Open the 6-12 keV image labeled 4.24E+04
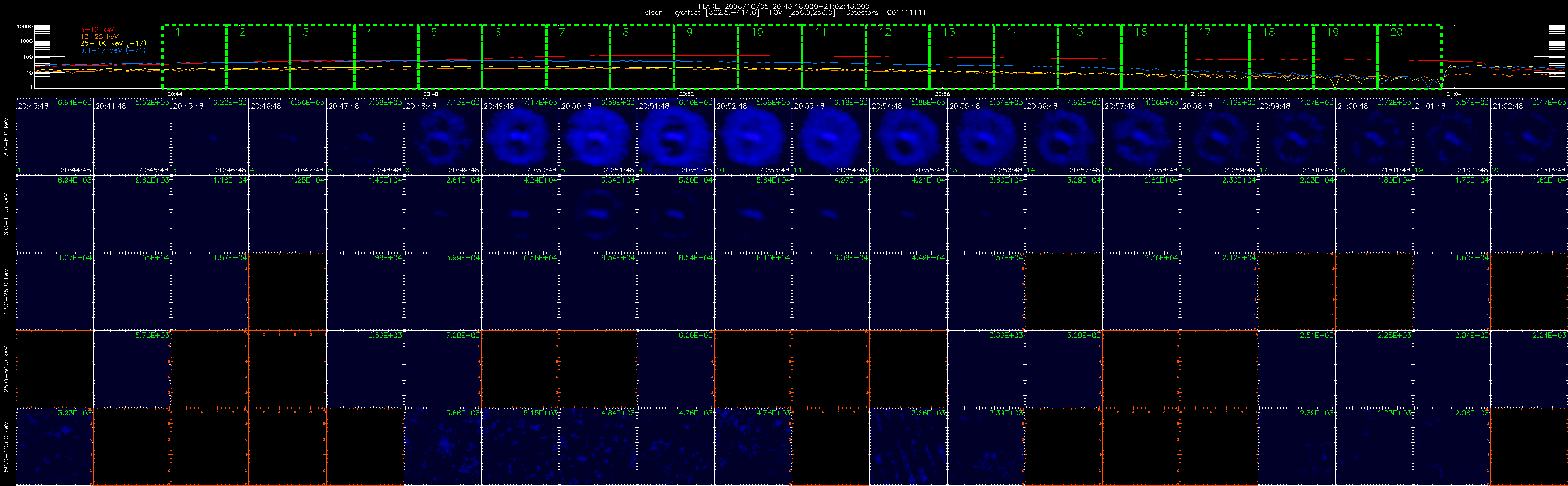This screenshot has height=486, width=1568. click(521, 214)
